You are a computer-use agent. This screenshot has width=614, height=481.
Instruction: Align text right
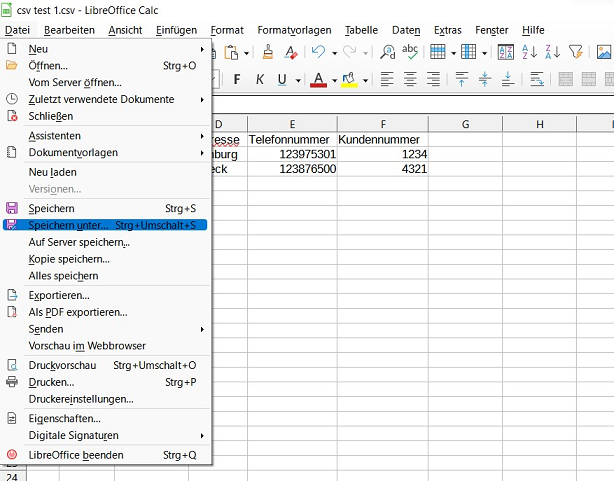[x=433, y=79]
